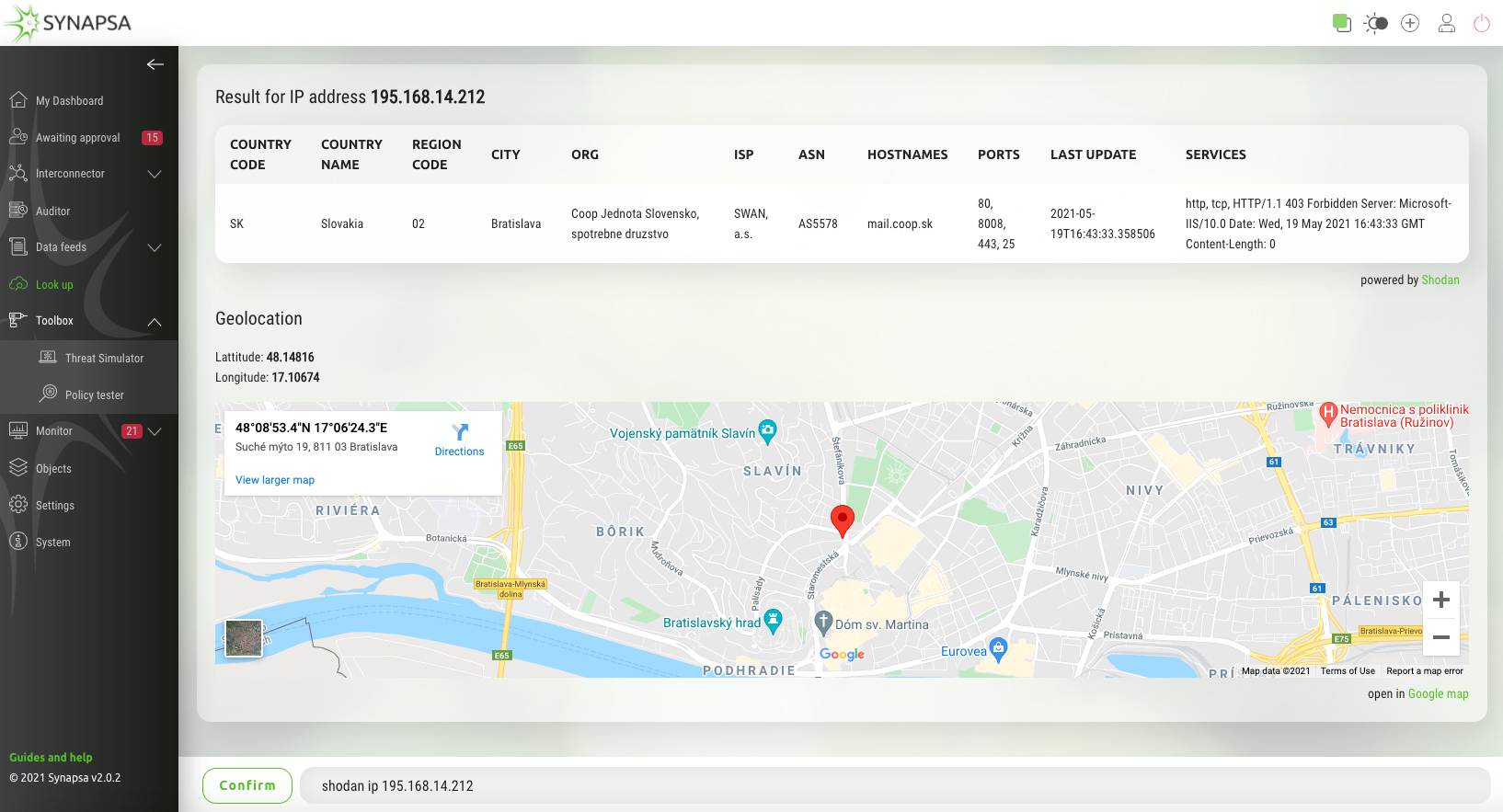Click the AS5578 ASN cell

pos(818,224)
